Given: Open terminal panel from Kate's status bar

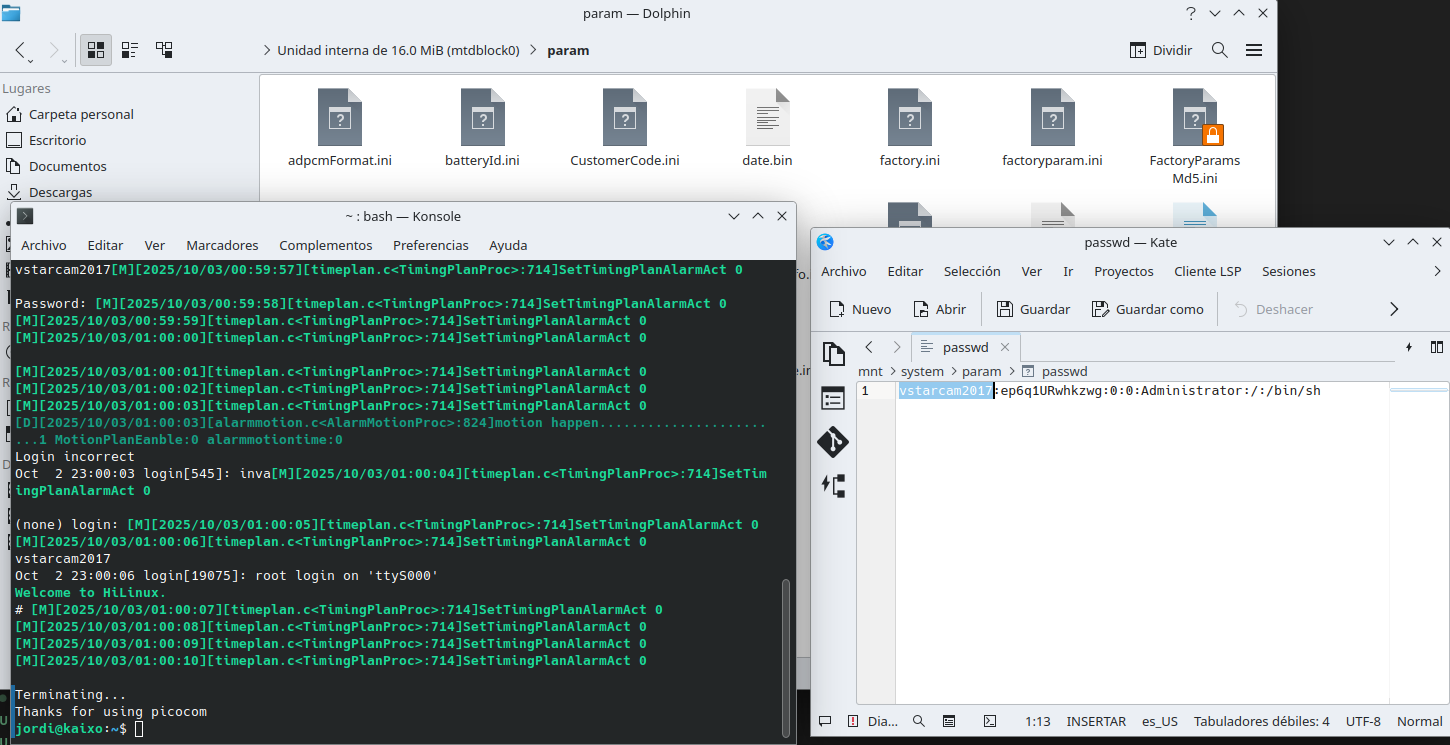Looking at the screenshot, I should [x=989, y=721].
